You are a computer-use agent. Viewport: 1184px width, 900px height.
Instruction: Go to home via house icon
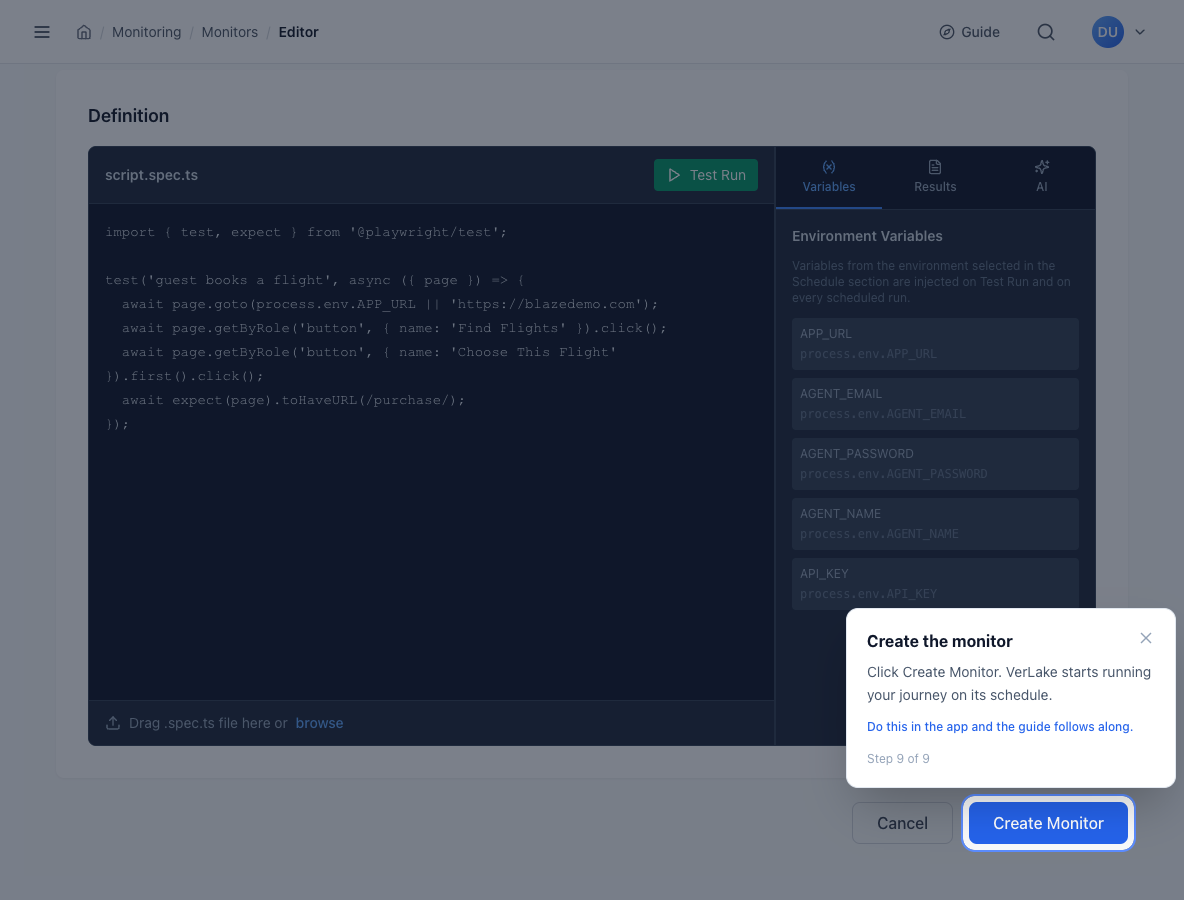tap(84, 32)
